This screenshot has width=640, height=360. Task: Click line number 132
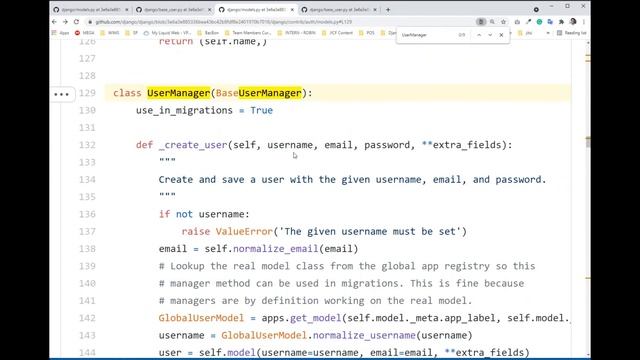pyautogui.click(x=87, y=145)
